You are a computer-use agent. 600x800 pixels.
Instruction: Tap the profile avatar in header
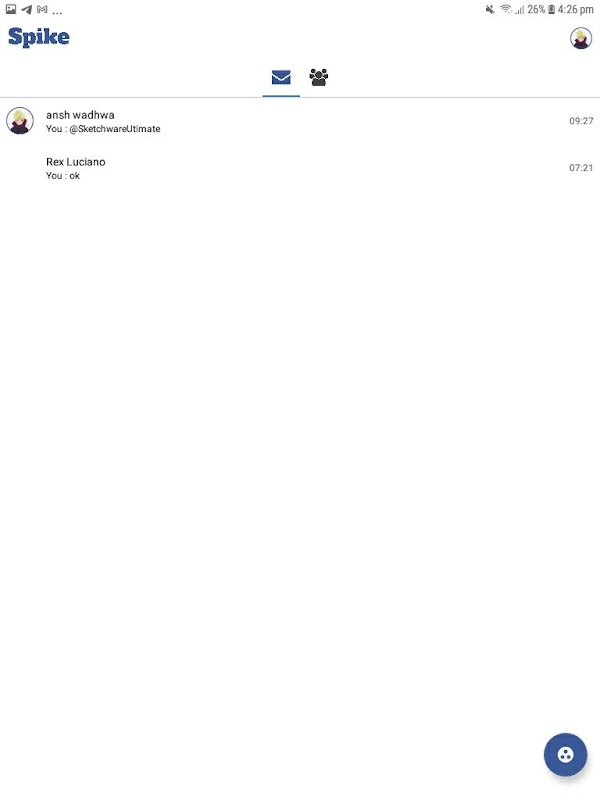581,38
